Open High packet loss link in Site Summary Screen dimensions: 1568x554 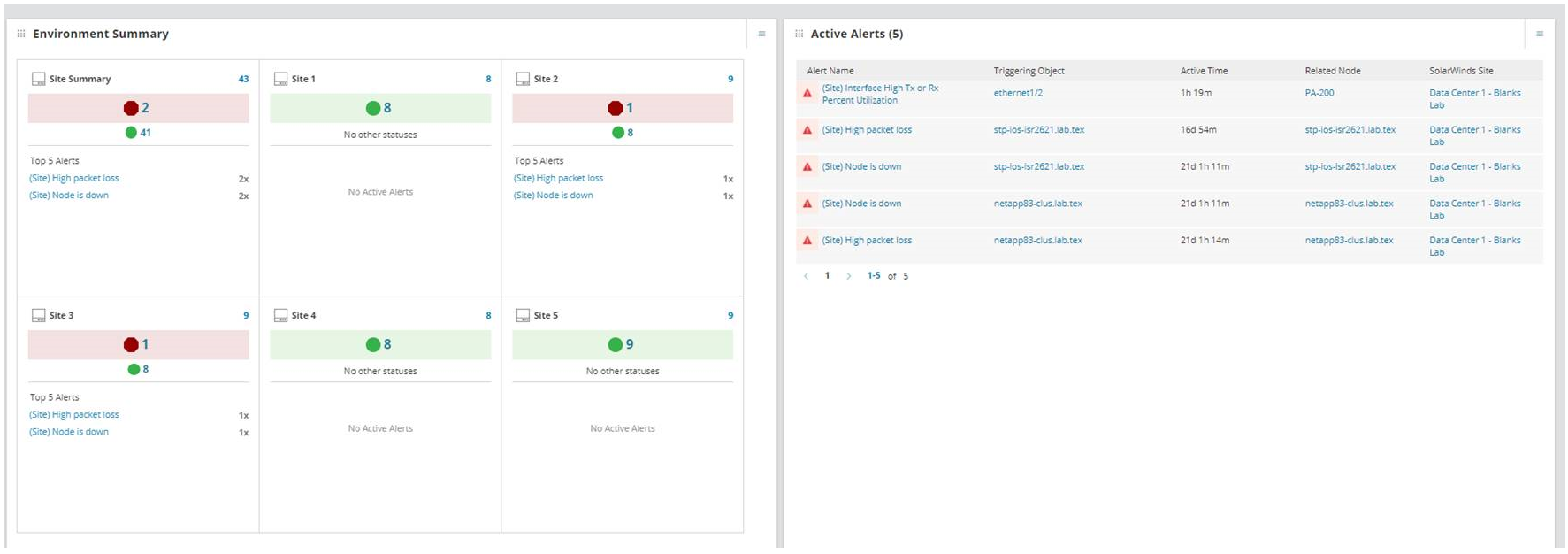click(x=74, y=178)
